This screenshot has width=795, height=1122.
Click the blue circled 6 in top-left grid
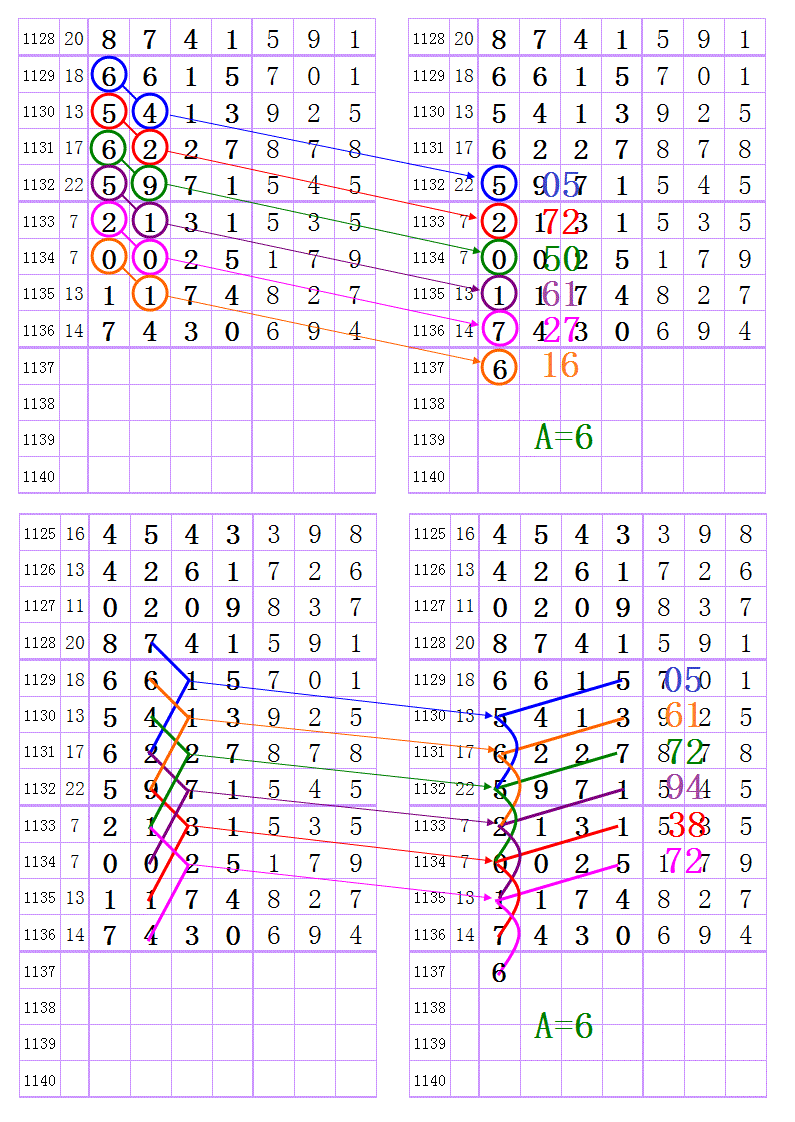click(108, 76)
